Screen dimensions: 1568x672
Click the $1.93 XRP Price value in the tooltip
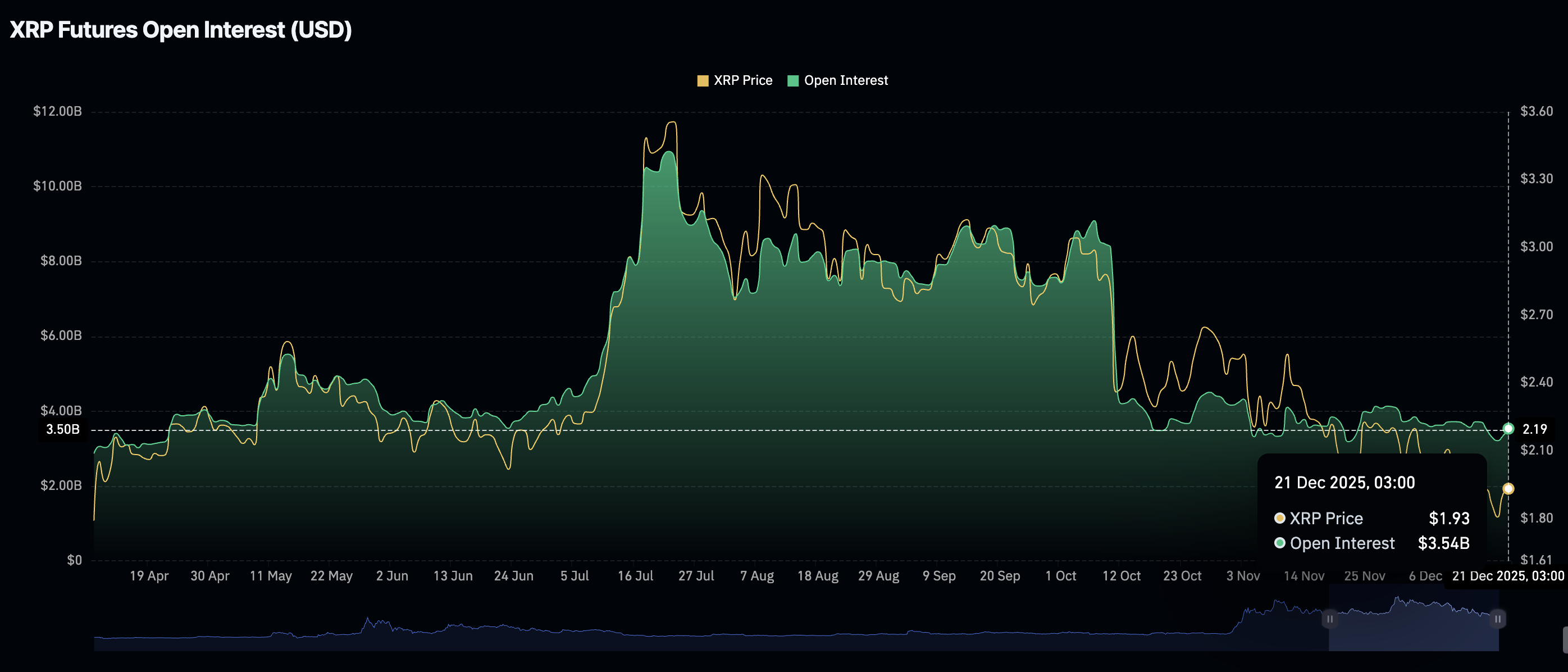point(1454,519)
